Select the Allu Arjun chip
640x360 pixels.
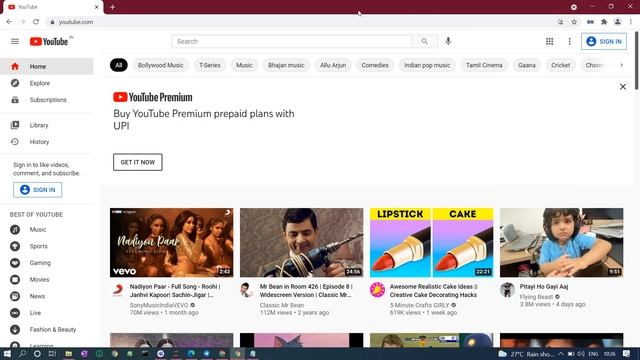coord(333,65)
